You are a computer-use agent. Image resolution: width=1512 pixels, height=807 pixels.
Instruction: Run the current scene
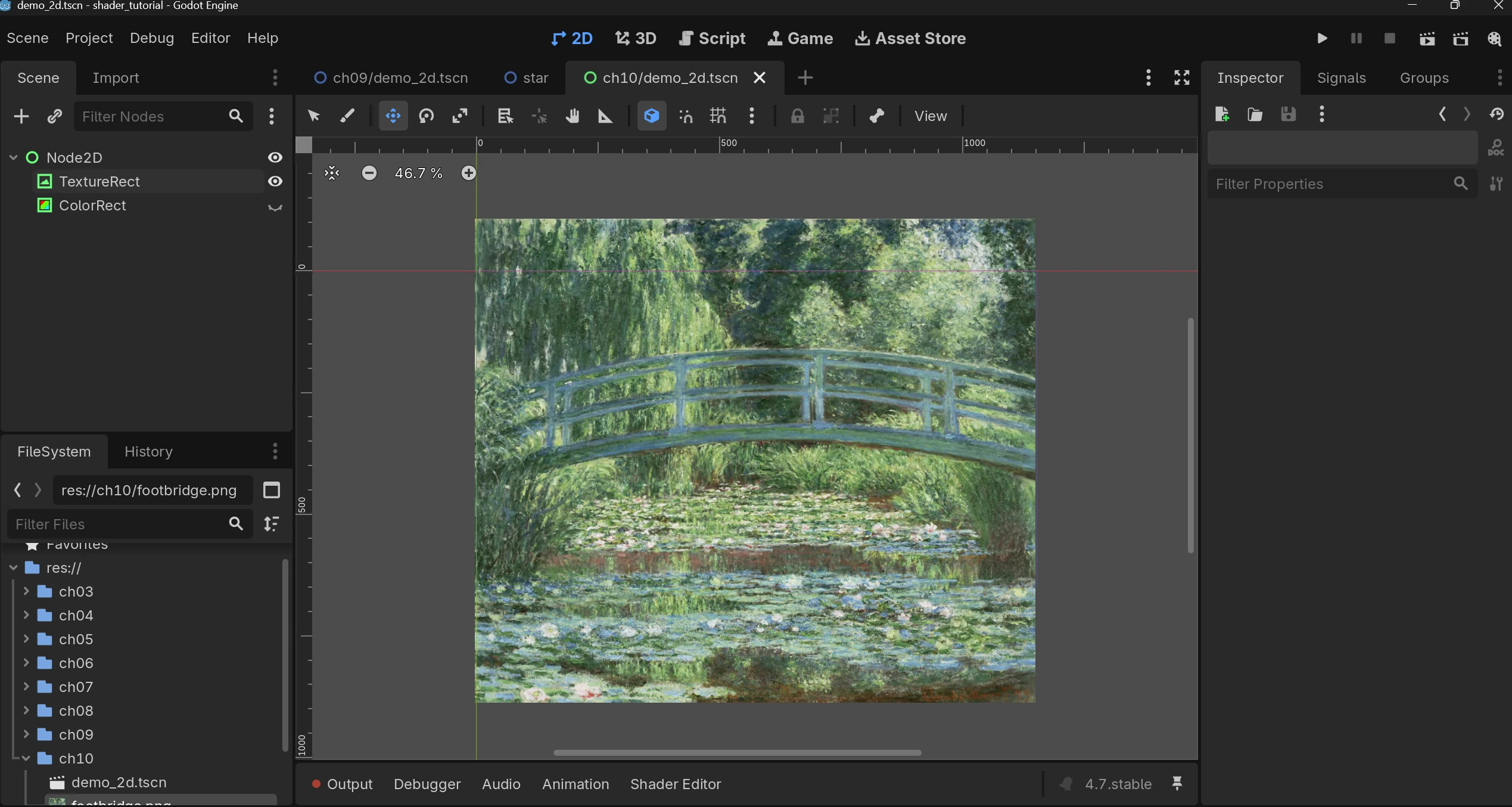(x=1427, y=39)
